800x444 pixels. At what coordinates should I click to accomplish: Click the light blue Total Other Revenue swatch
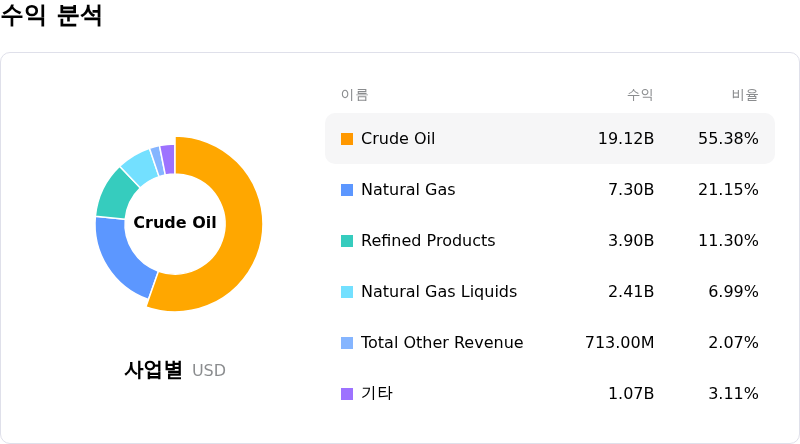pyautogui.click(x=347, y=343)
